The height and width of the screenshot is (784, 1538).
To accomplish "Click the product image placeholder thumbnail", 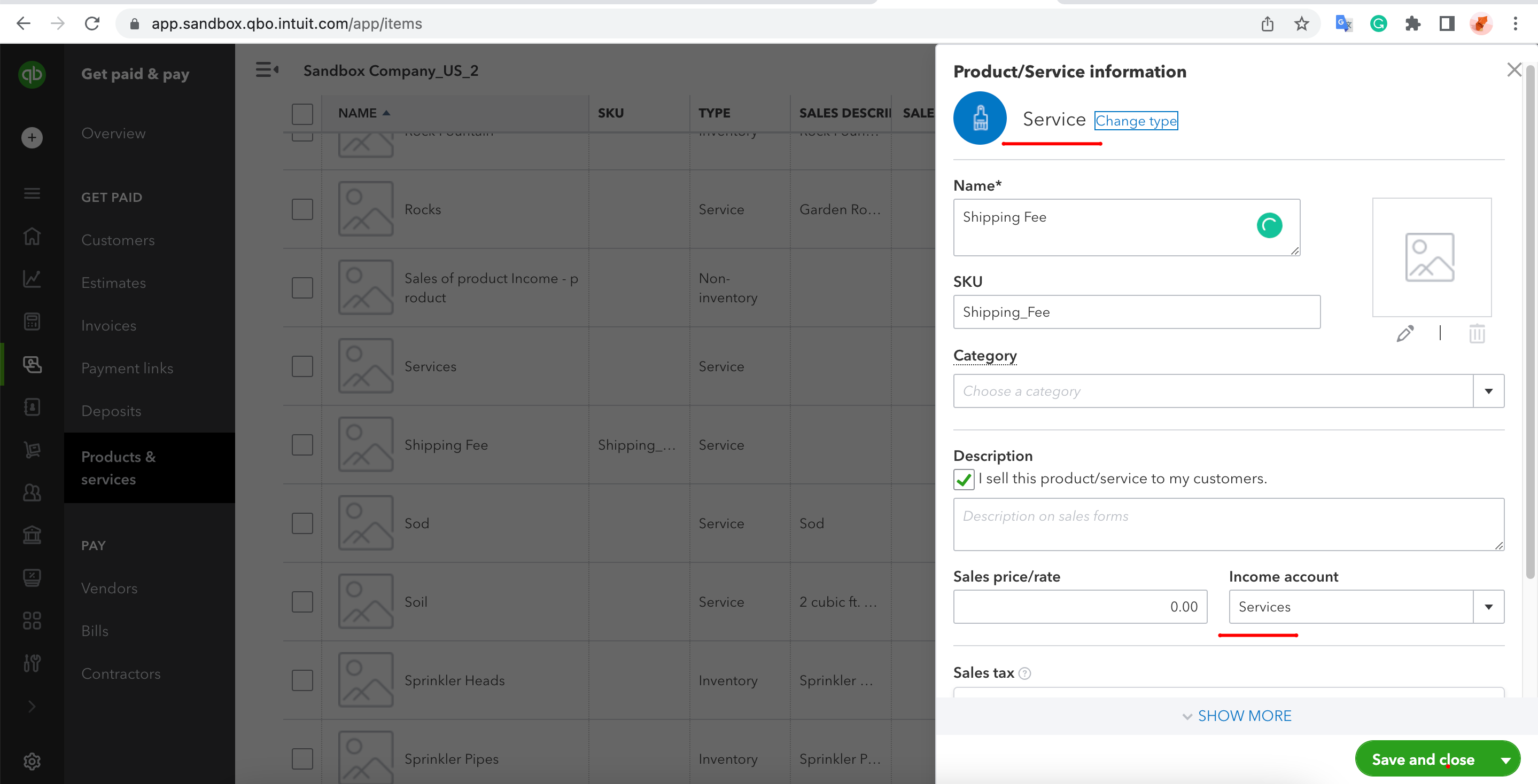I will tap(1432, 257).
